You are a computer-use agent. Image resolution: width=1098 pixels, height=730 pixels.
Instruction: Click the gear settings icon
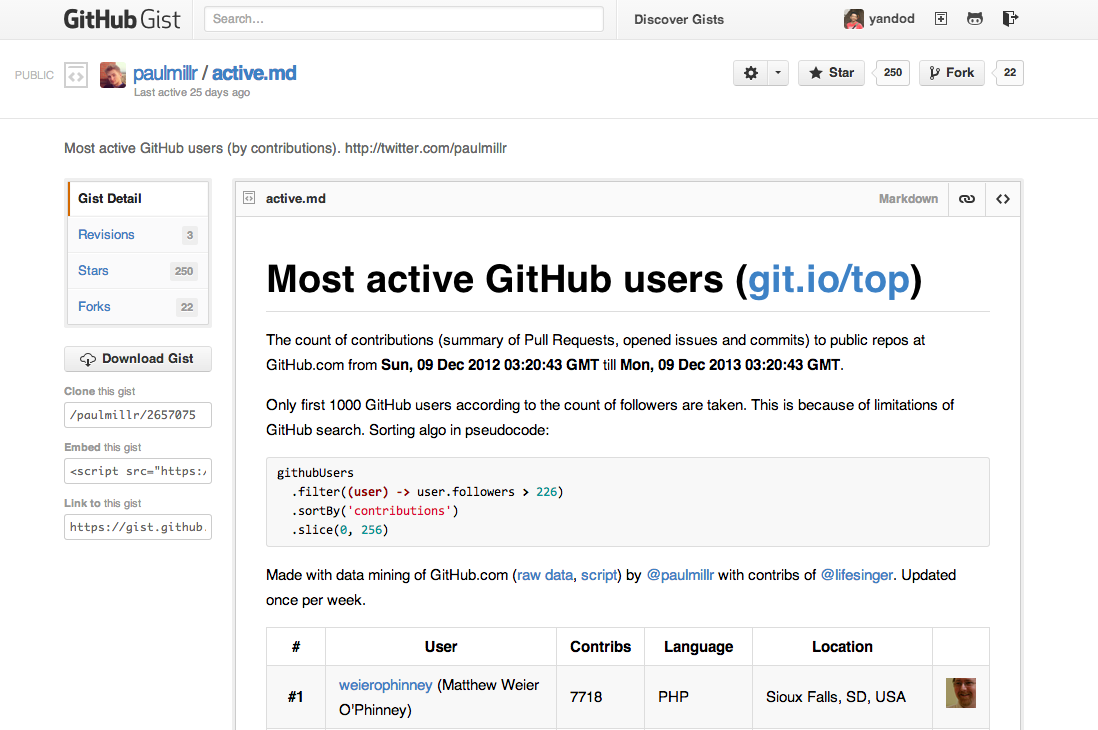pos(751,73)
